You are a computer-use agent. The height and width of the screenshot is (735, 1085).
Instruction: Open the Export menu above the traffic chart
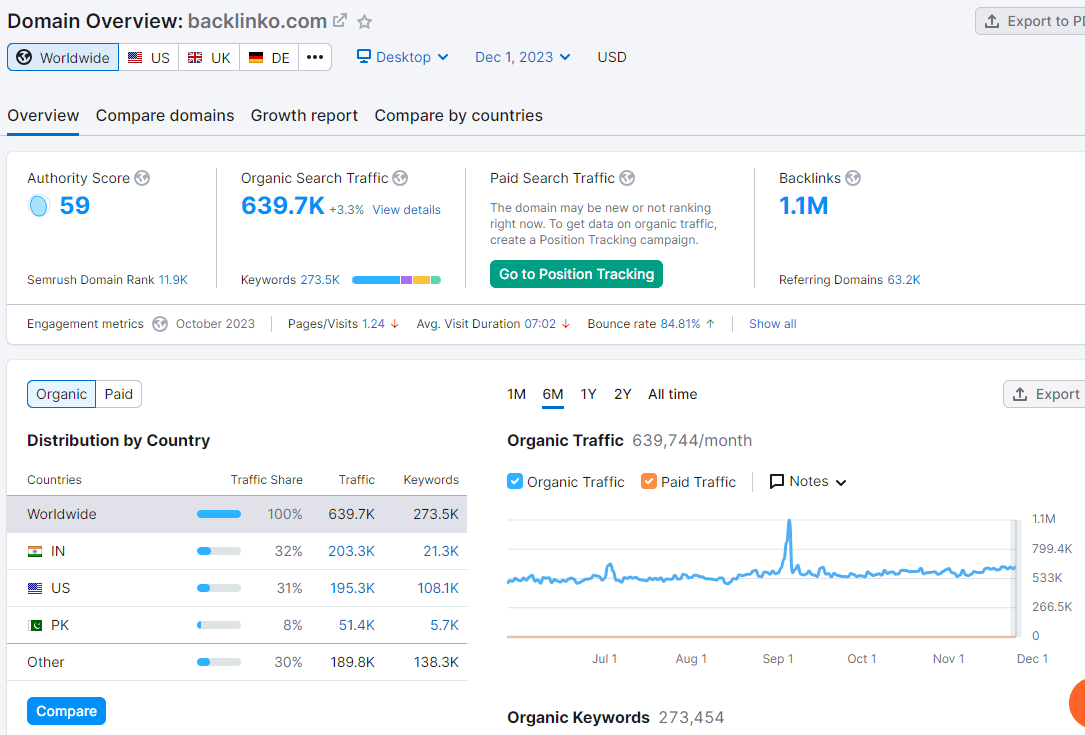click(x=1052, y=393)
